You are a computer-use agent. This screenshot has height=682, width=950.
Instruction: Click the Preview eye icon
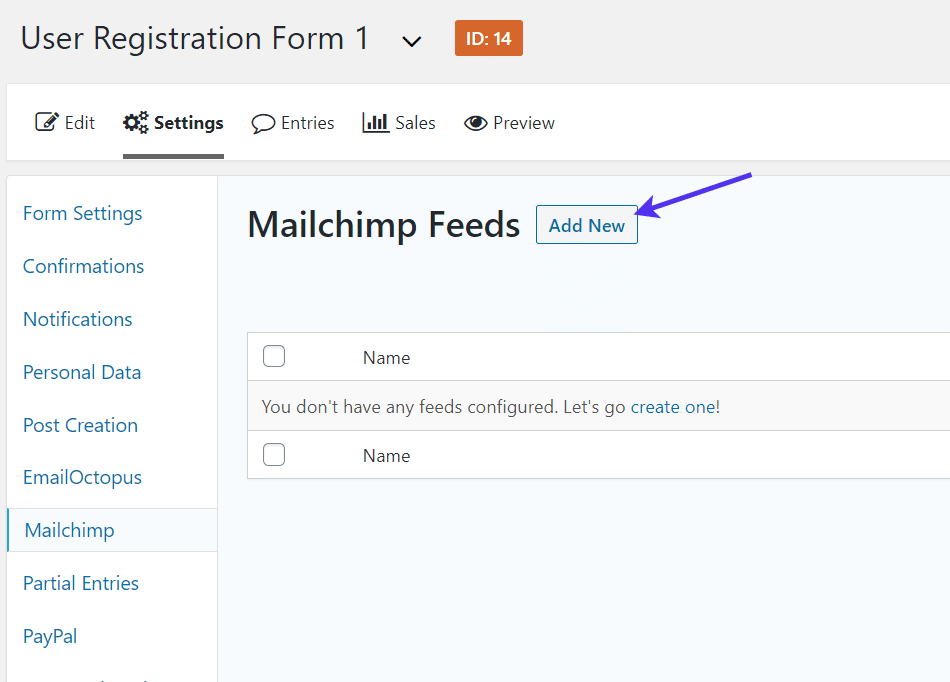[x=475, y=123]
